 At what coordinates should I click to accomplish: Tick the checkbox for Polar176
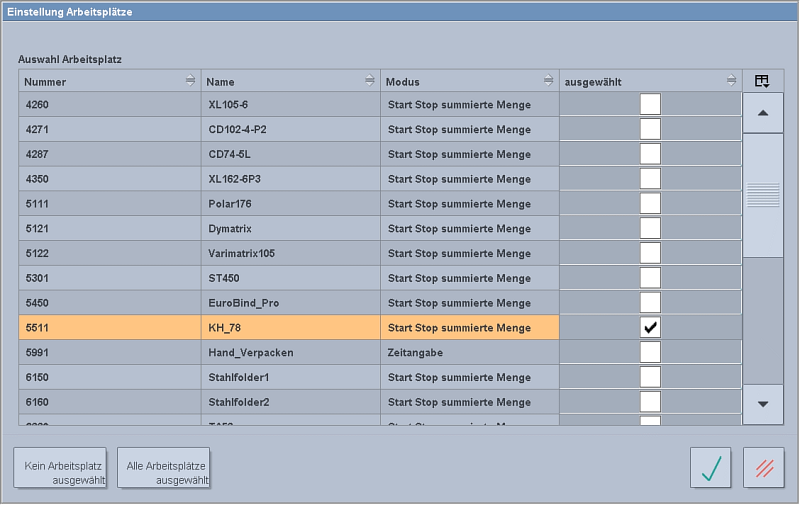click(650, 203)
